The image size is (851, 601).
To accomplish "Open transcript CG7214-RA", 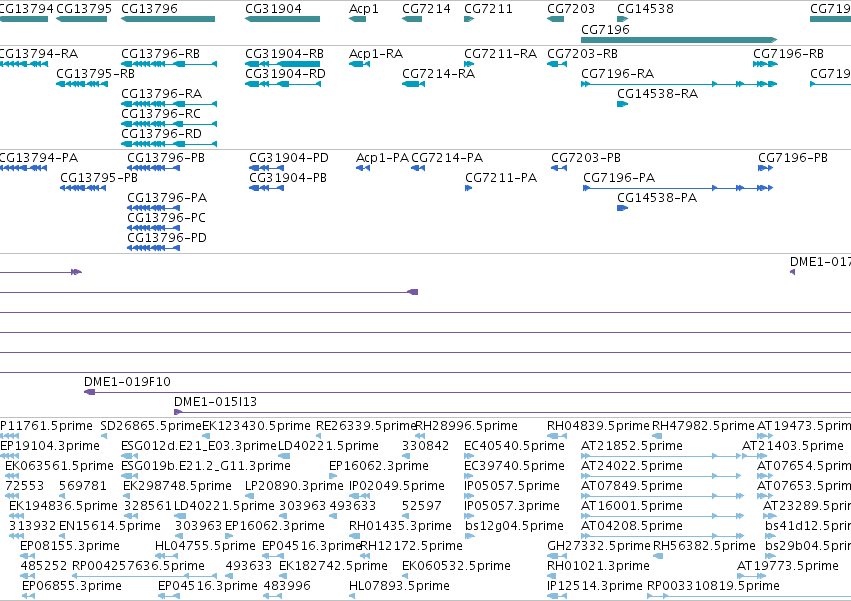I will pyautogui.click(x=414, y=84).
